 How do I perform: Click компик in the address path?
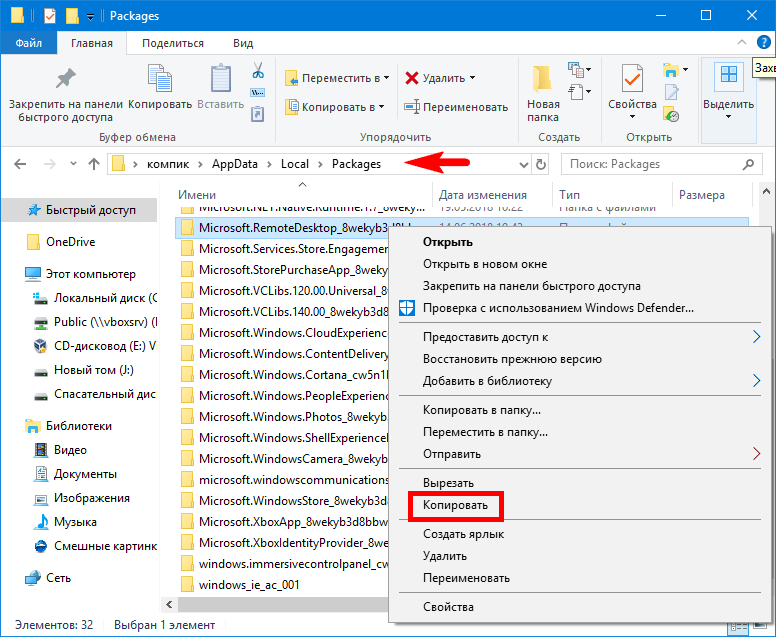pyautogui.click(x=168, y=164)
